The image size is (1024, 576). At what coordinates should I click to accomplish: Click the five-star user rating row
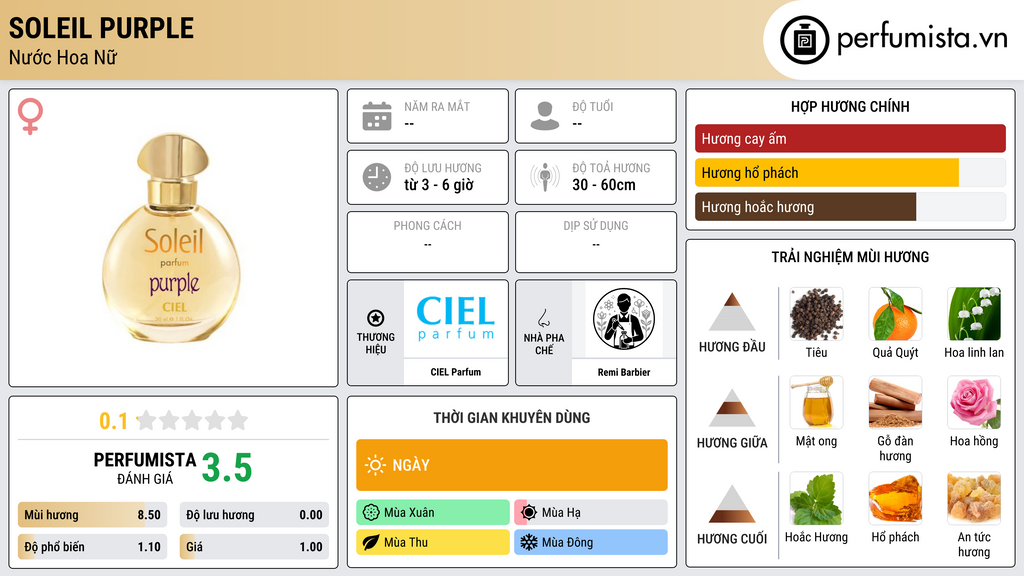[193, 420]
